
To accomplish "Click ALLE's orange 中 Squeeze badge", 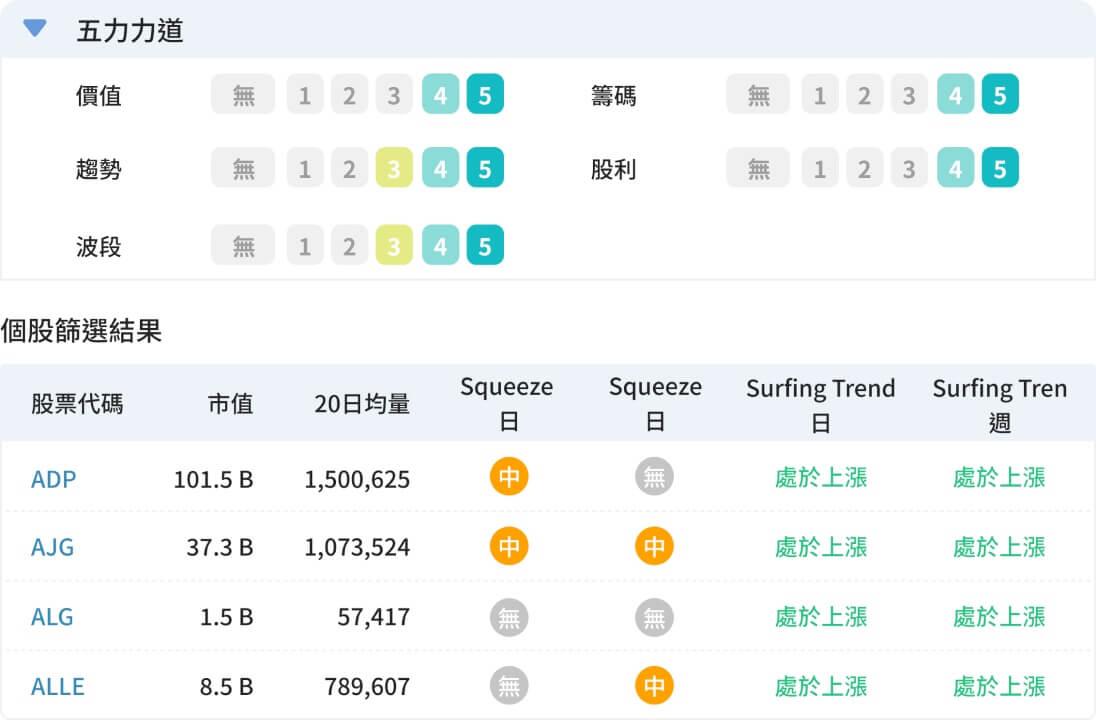I will [654, 686].
